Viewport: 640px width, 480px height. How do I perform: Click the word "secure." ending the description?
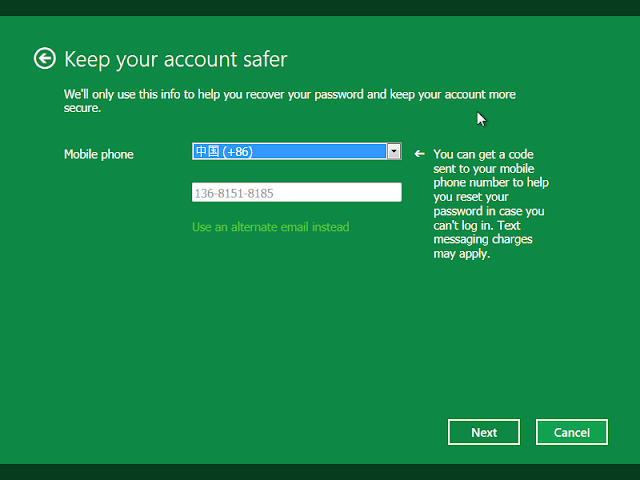(83, 108)
